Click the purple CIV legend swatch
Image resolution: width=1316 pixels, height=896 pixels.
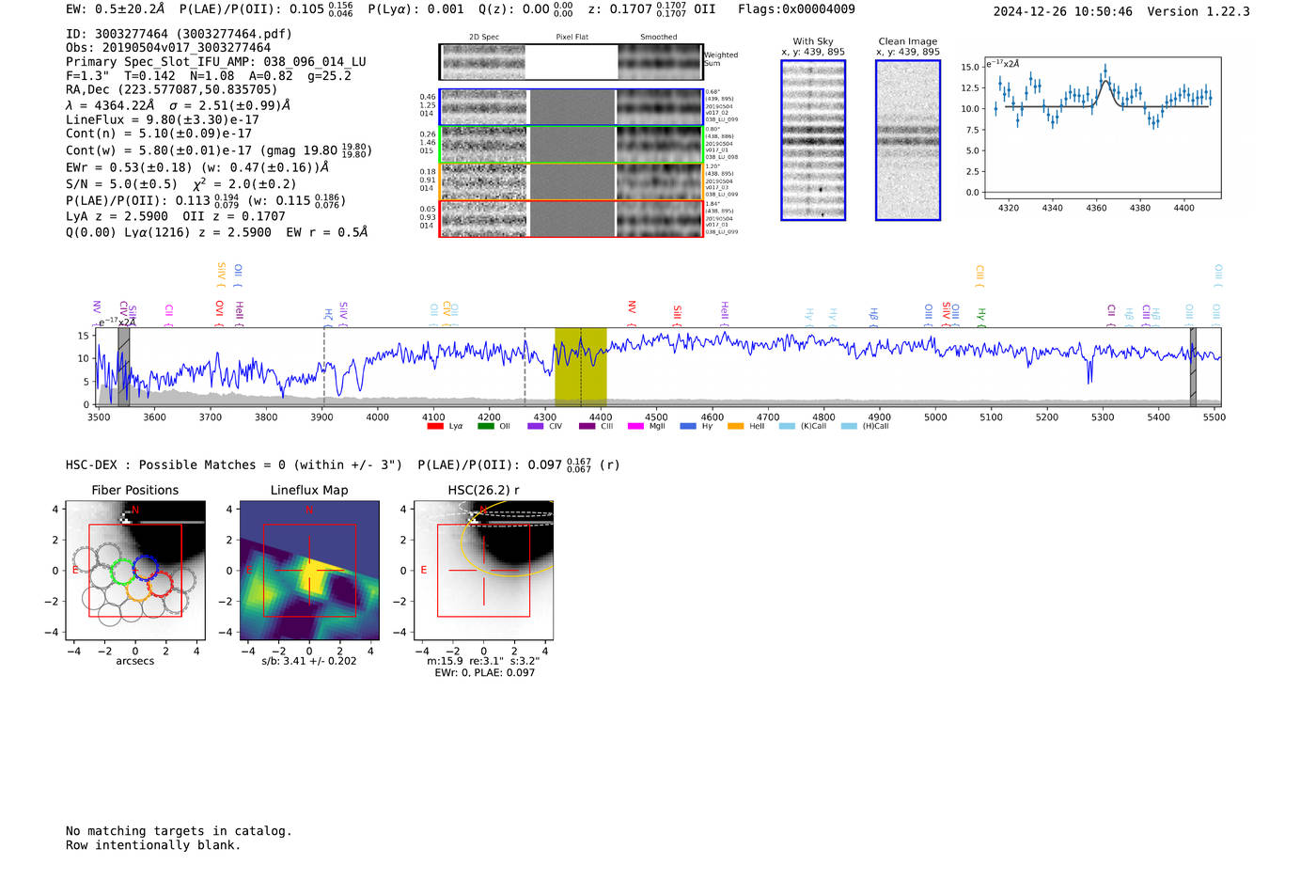536,426
